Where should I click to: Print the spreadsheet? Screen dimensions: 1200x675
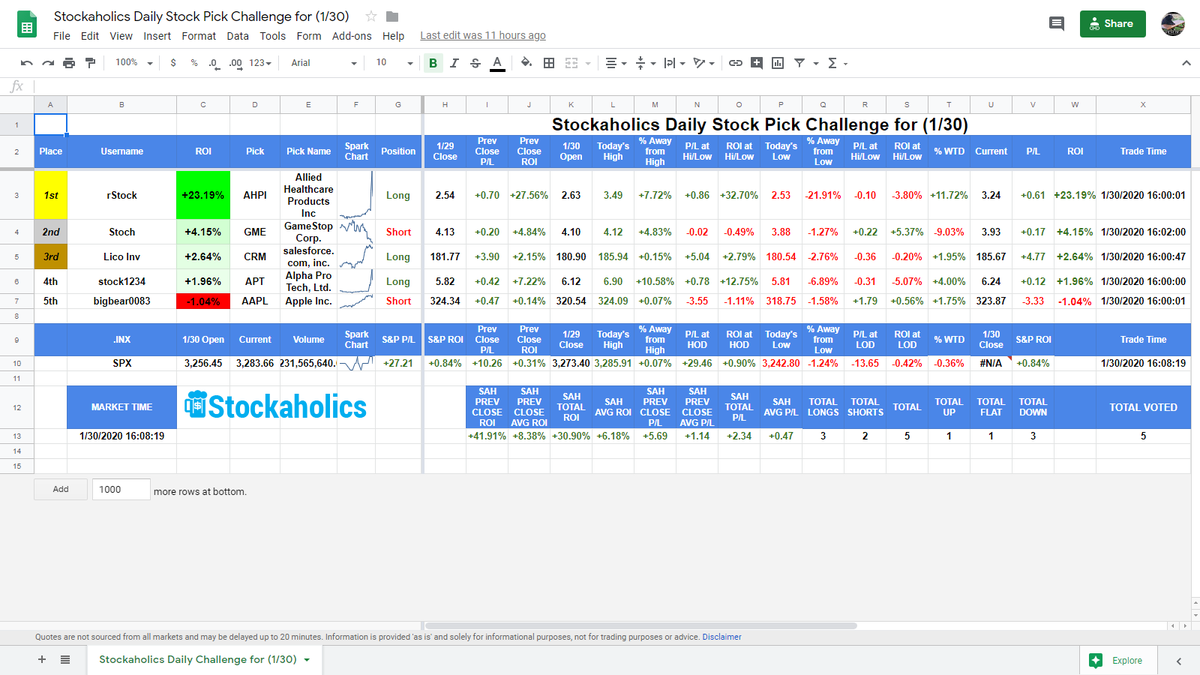[69, 63]
